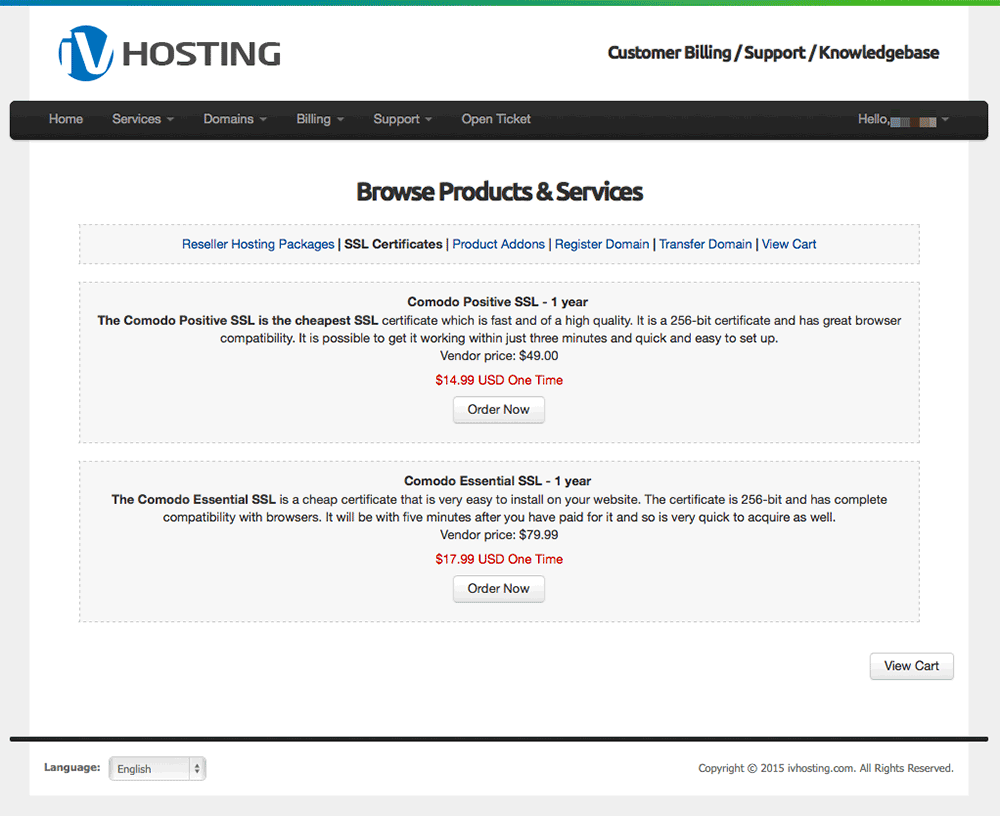1000x816 pixels.
Task: Click the Browse Products & Services heading
Action: (499, 192)
